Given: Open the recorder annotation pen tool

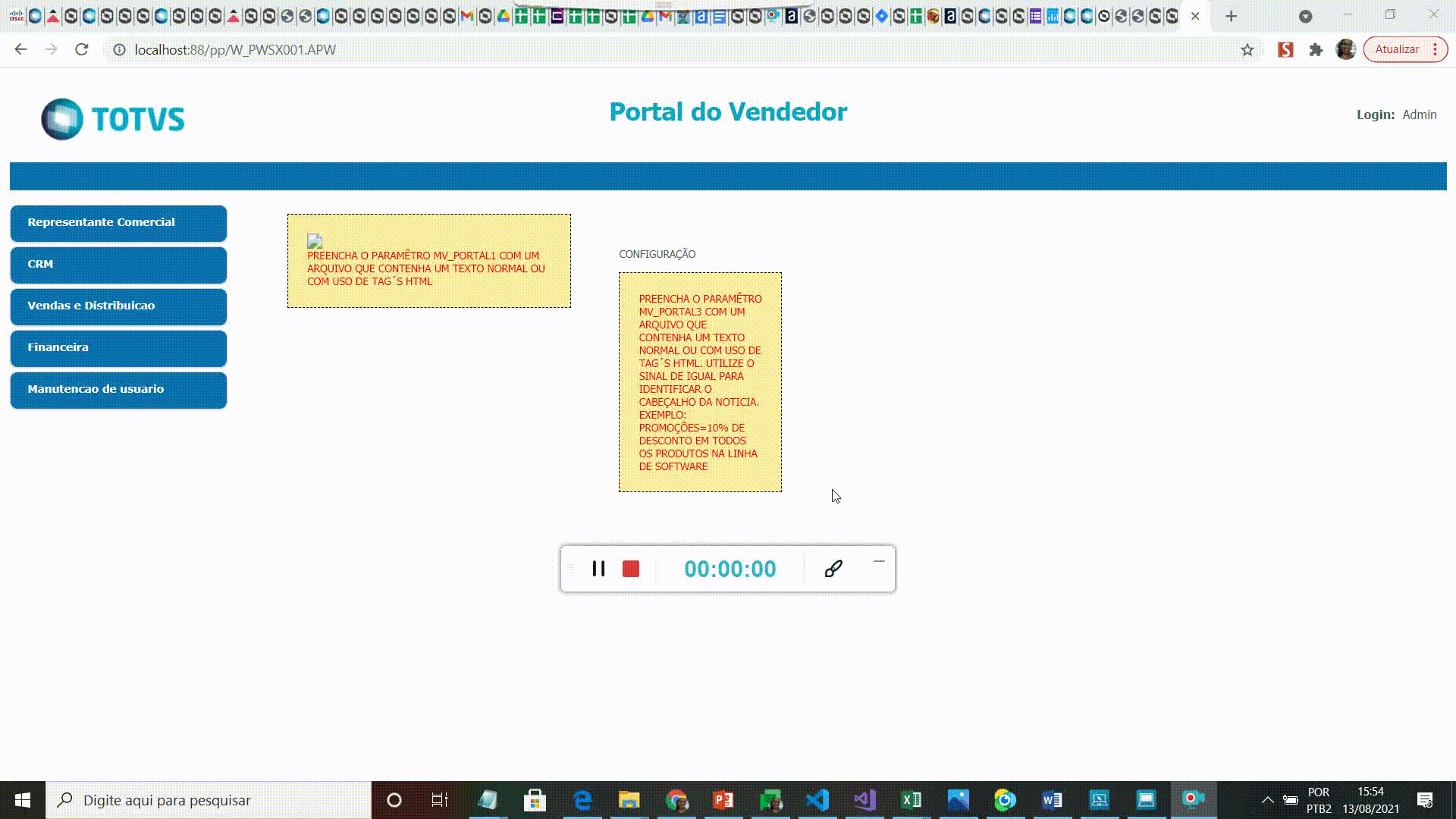Looking at the screenshot, I should pos(833,569).
